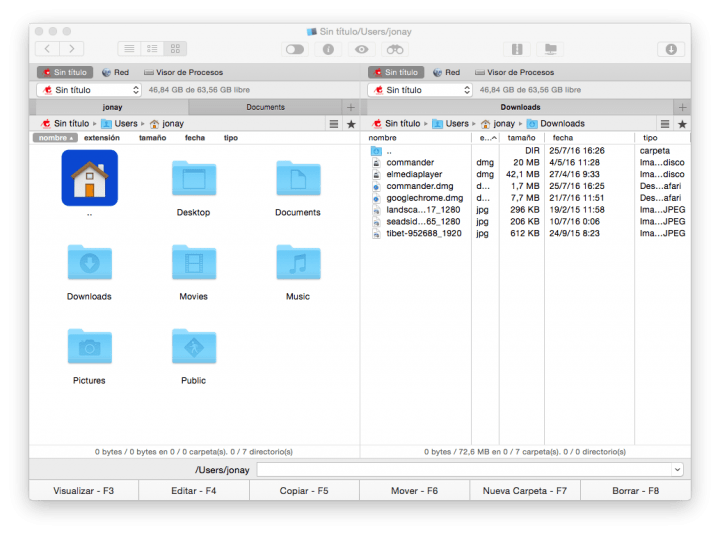Click Users in right breadcrumb path
Viewport: 720px width, 535px height.
(x=450, y=124)
